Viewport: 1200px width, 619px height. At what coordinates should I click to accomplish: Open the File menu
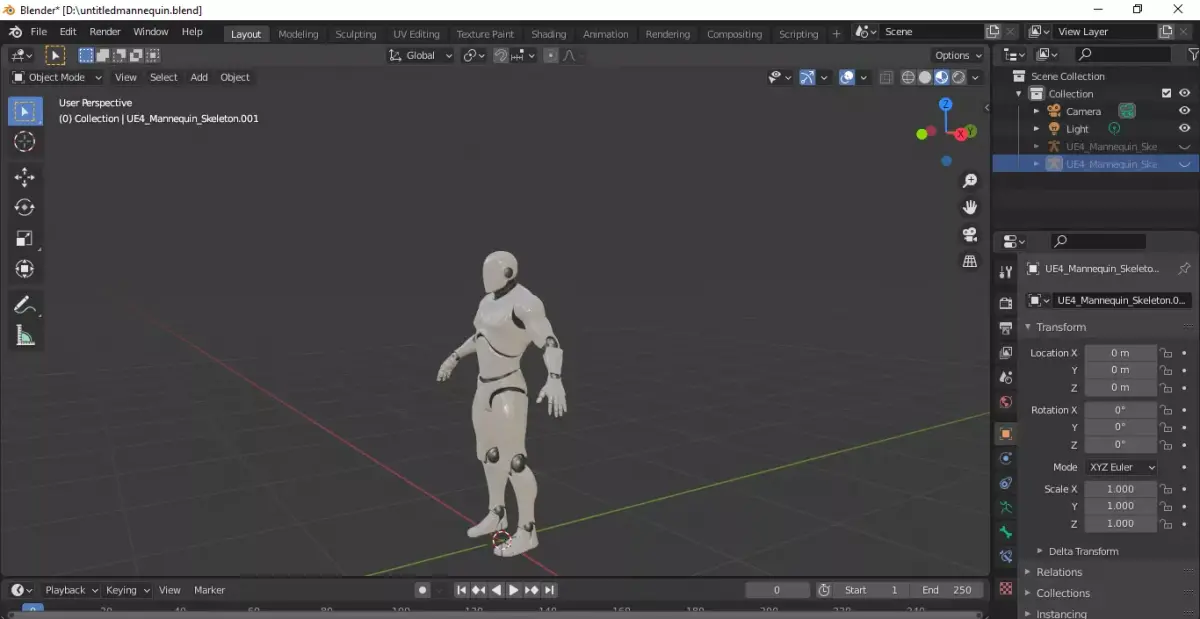pyautogui.click(x=39, y=32)
